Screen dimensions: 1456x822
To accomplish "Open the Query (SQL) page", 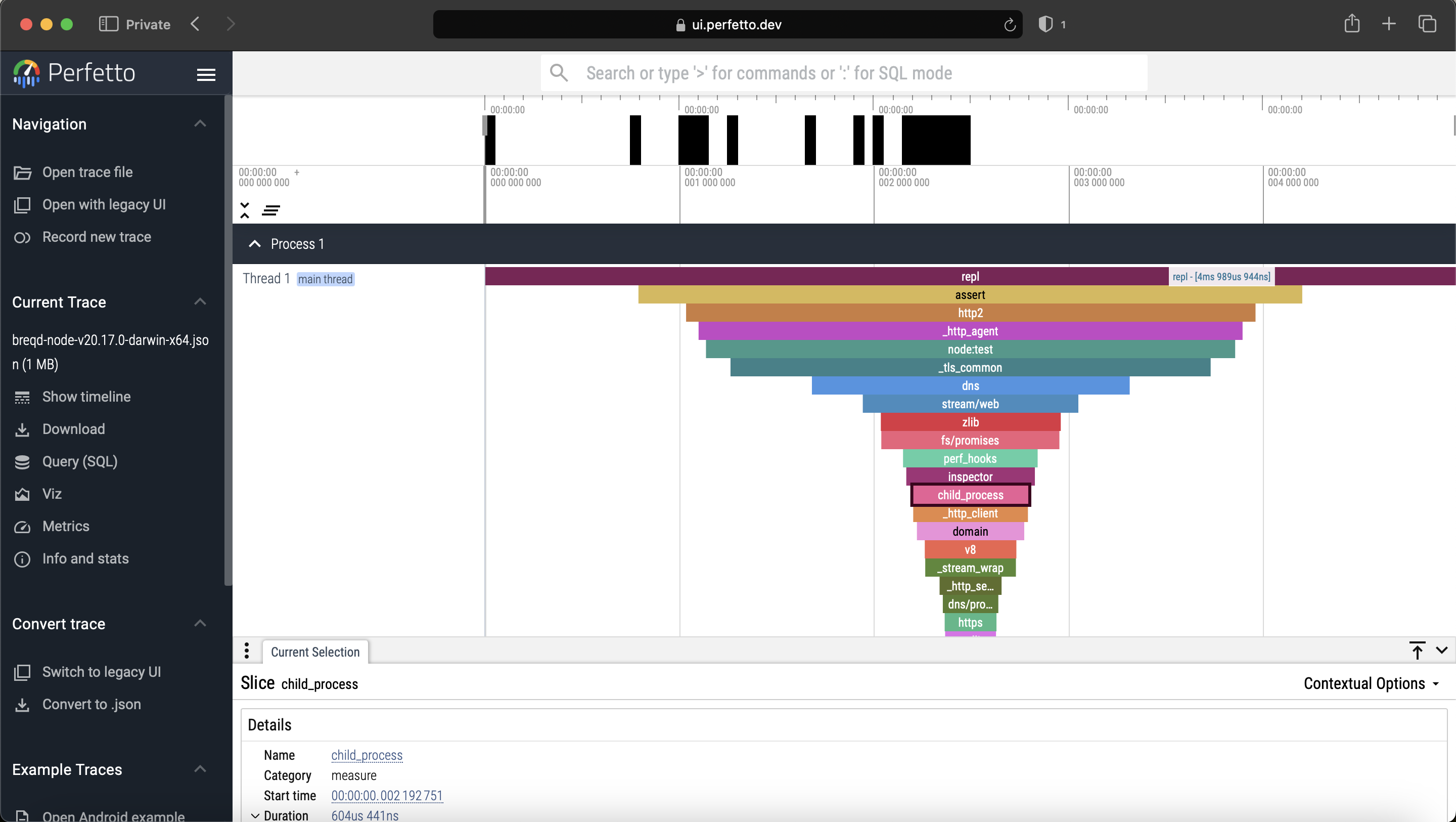I will pos(80,462).
